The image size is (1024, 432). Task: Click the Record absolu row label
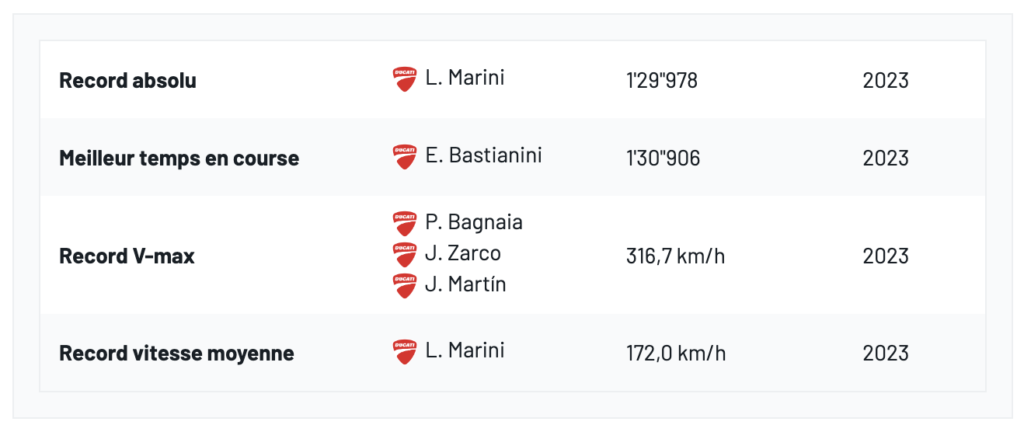tap(128, 81)
